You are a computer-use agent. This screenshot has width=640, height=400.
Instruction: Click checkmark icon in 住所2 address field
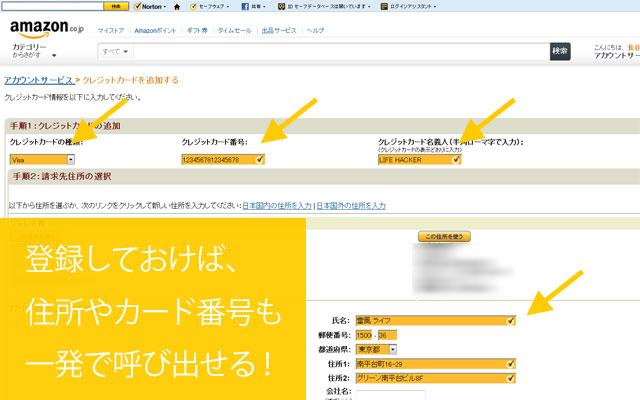pyautogui.click(x=511, y=378)
